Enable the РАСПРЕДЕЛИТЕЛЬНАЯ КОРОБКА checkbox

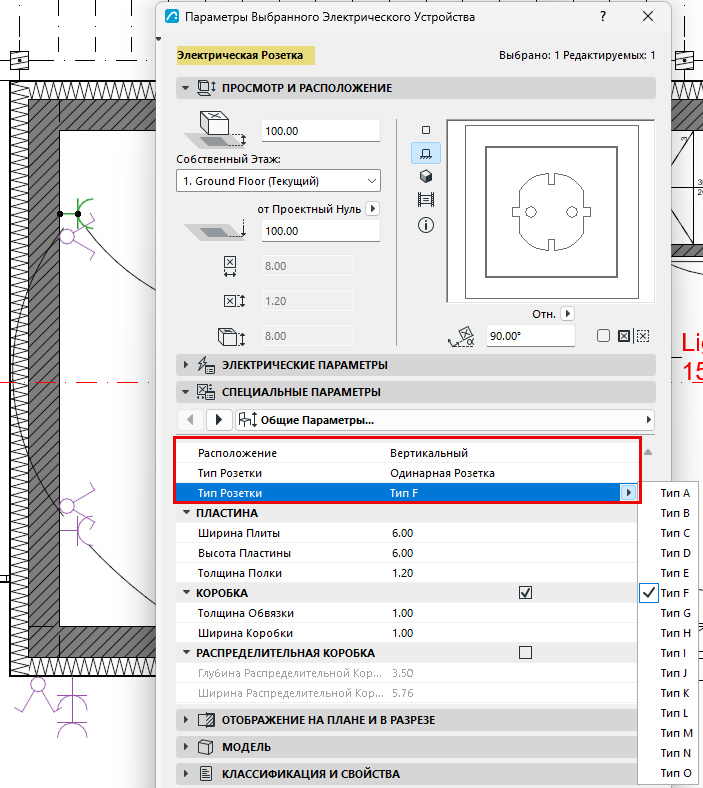(525, 653)
